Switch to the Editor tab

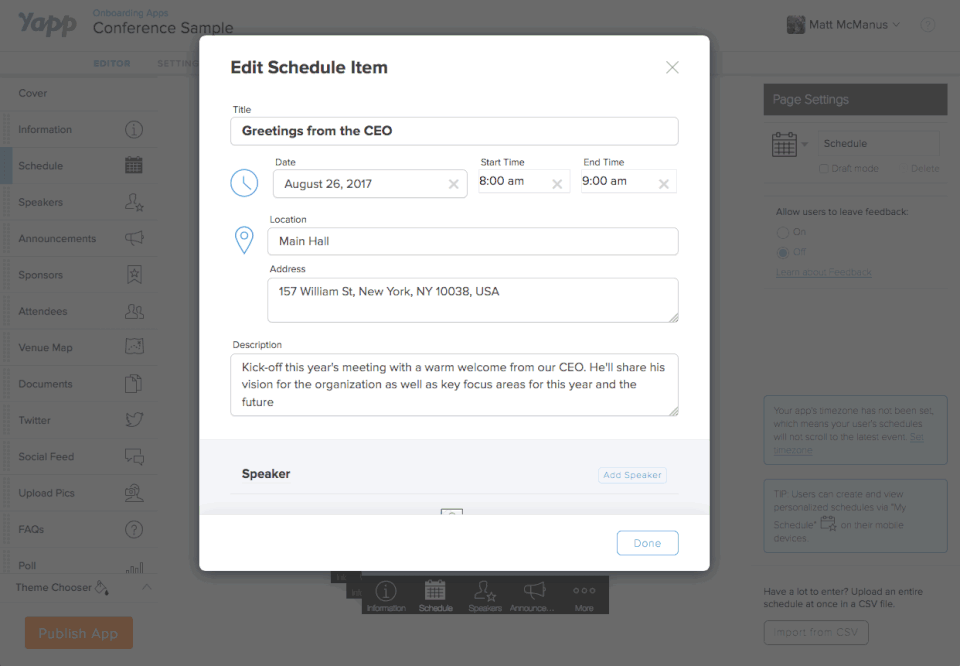[x=112, y=64]
